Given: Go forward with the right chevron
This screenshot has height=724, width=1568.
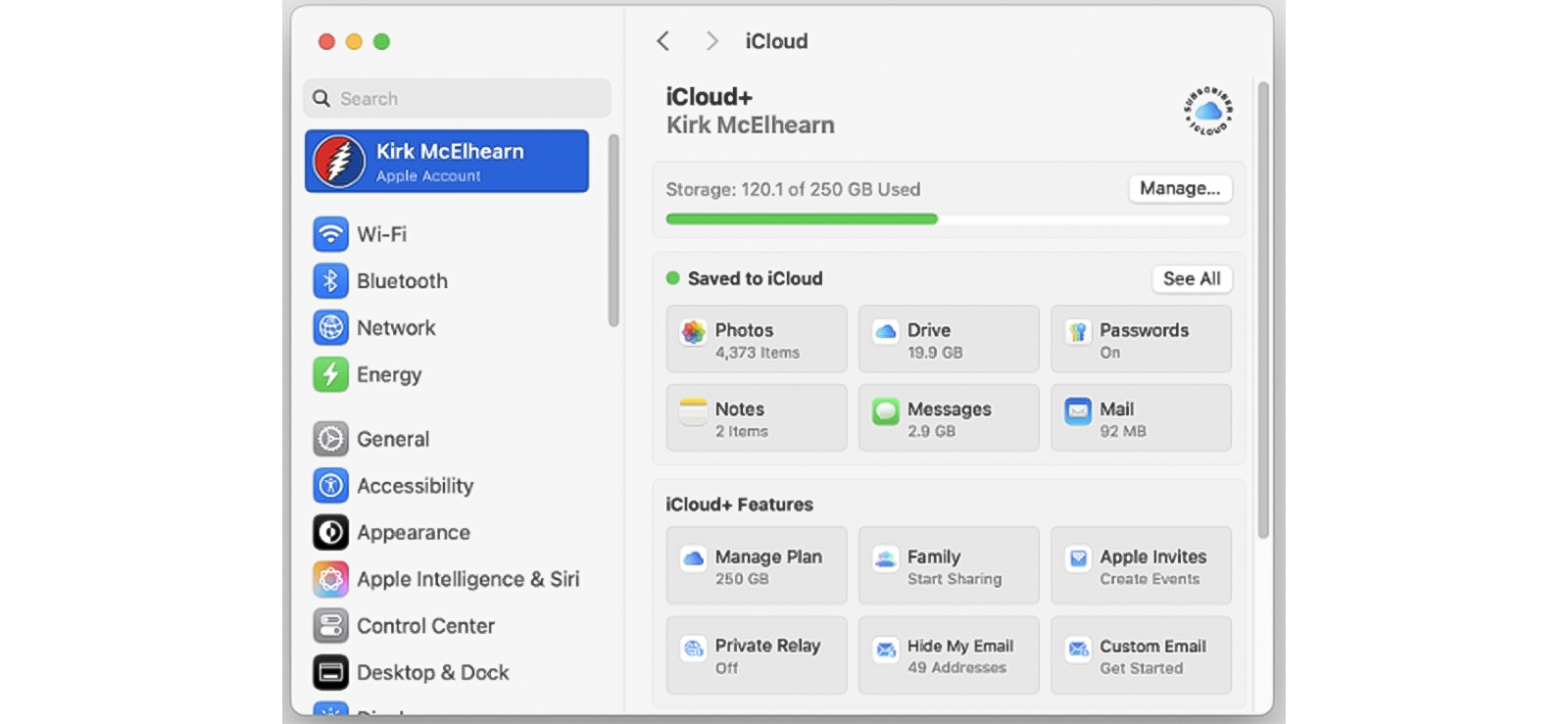Looking at the screenshot, I should pos(712,41).
